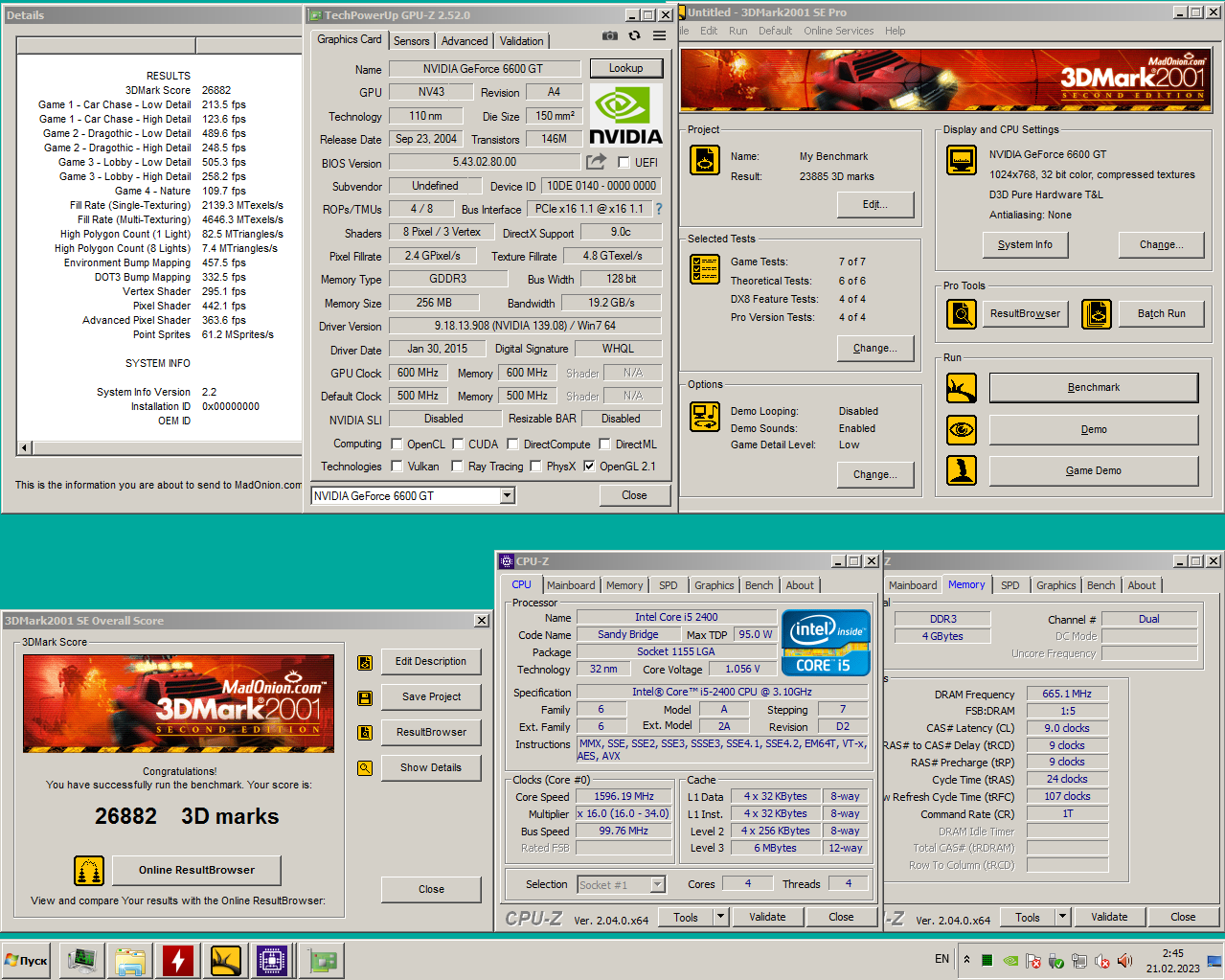Click the Validate button in CPU-Z CPU window
1225x980 pixels.
pos(767,917)
